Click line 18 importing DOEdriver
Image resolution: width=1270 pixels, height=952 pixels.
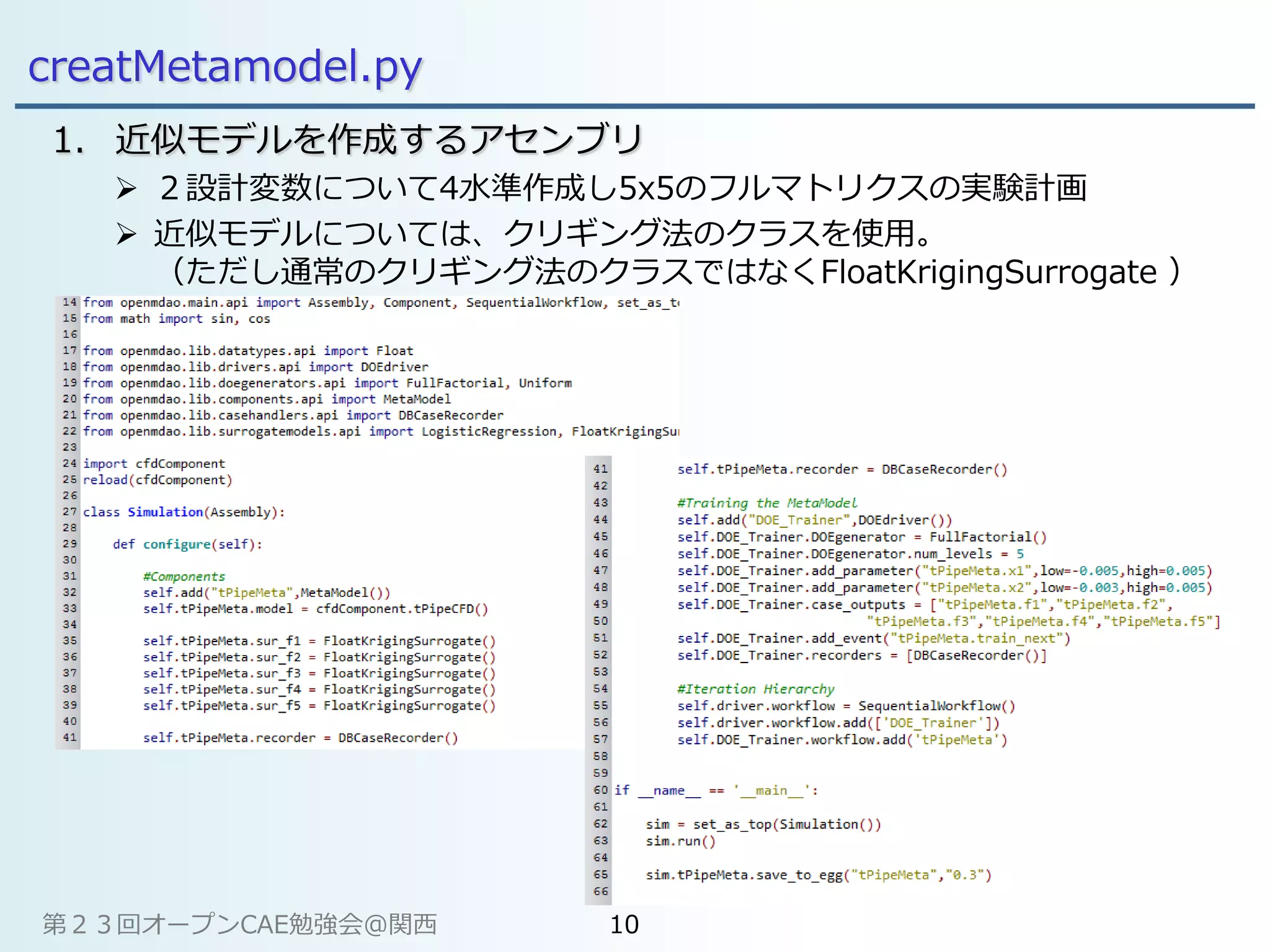[x=255, y=367]
